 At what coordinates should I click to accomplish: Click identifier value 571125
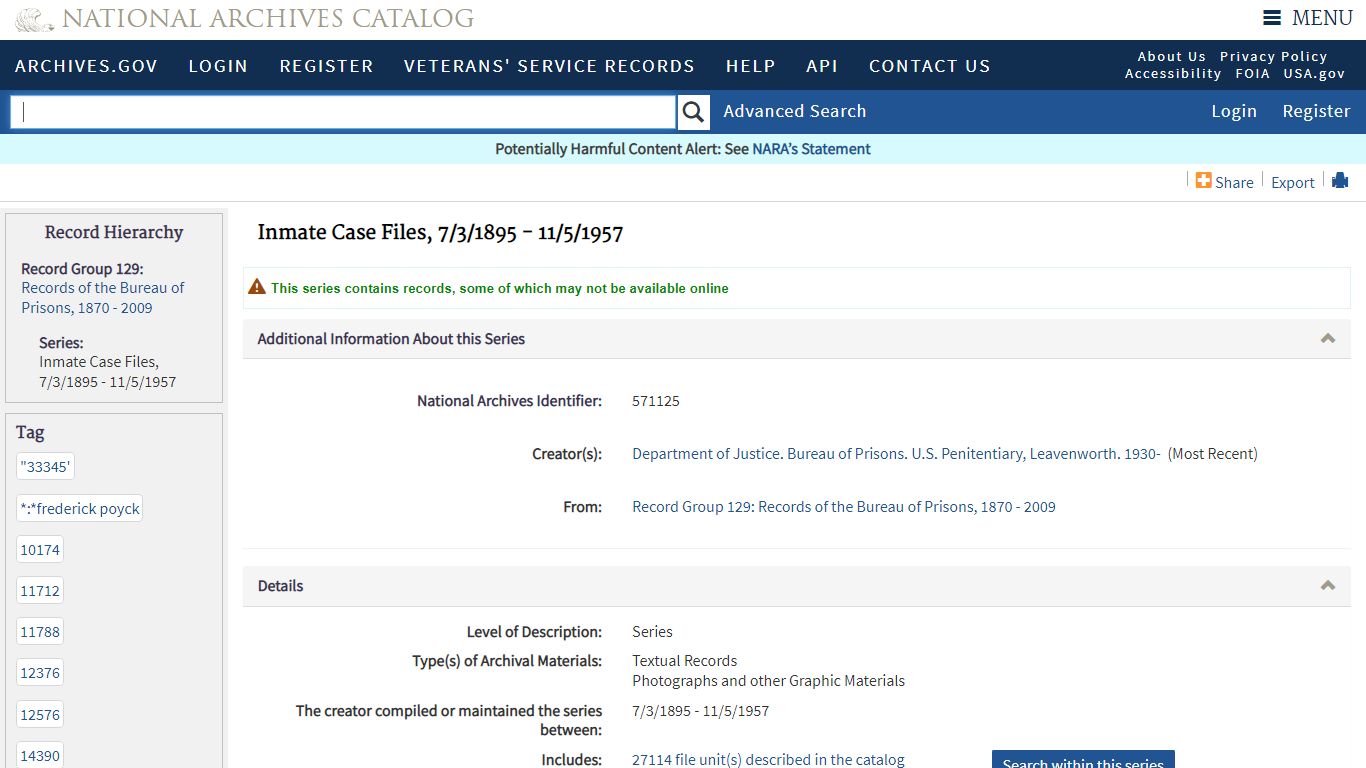pos(656,401)
